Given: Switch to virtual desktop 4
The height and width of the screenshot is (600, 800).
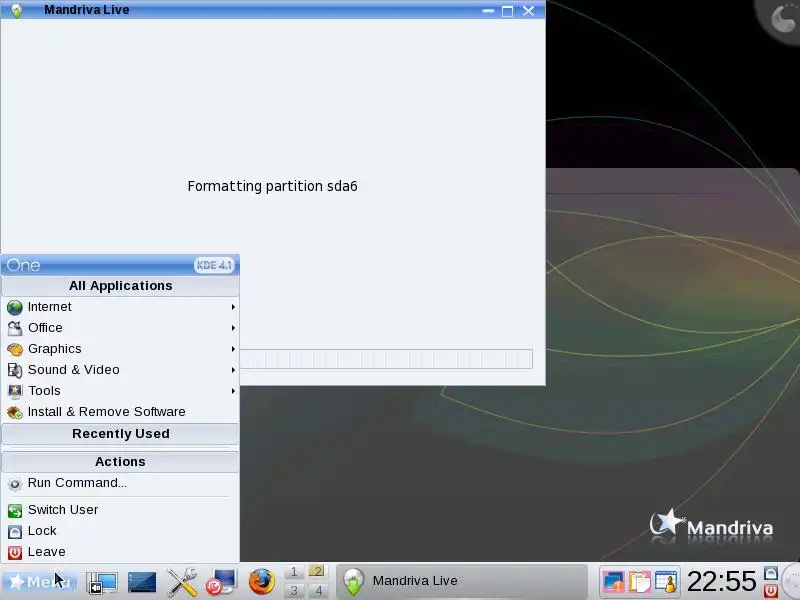Looking at the screenshot, I should coord(318,591).
